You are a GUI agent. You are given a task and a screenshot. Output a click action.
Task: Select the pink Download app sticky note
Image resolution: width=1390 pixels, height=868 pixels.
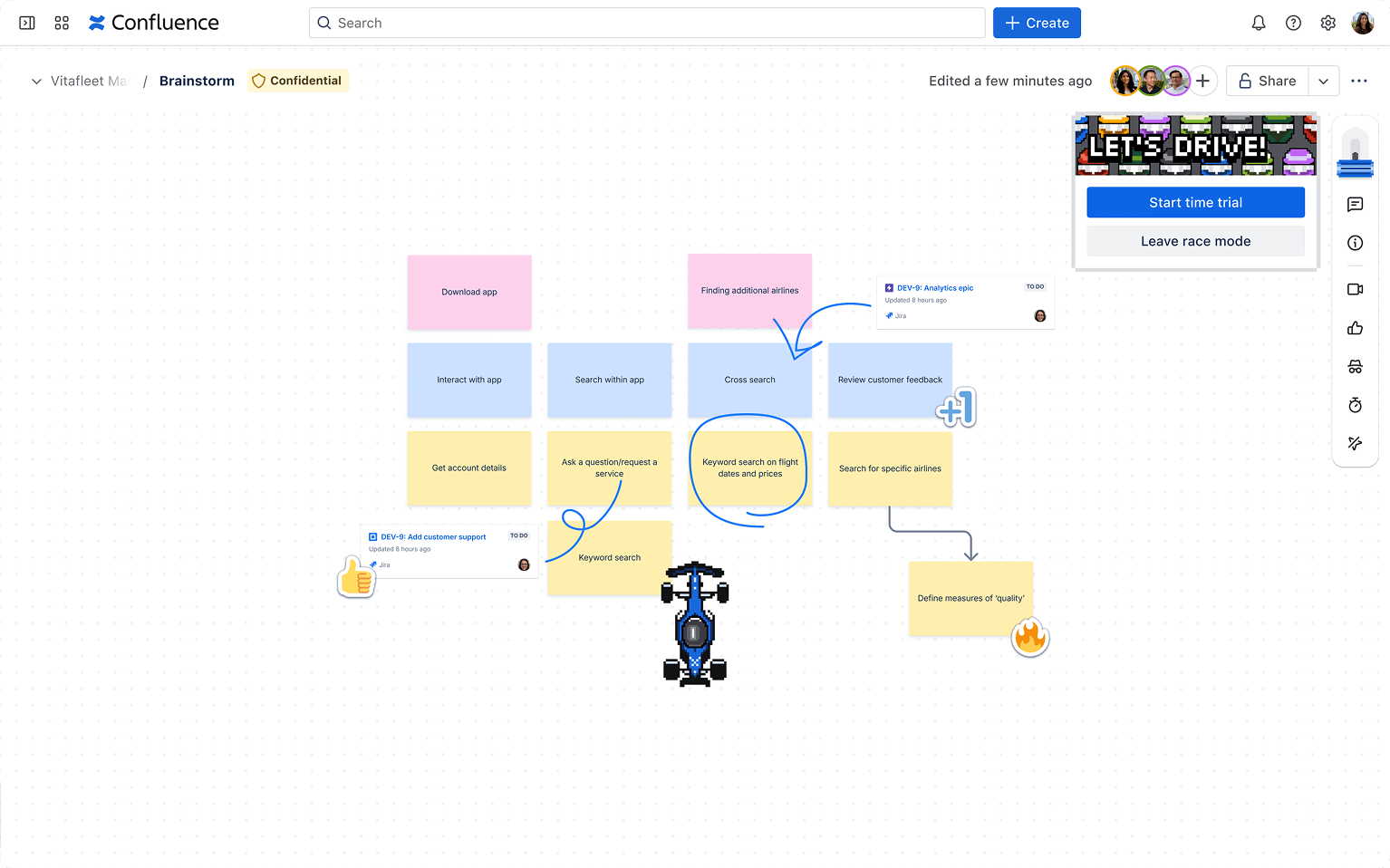tap(469, 292)
